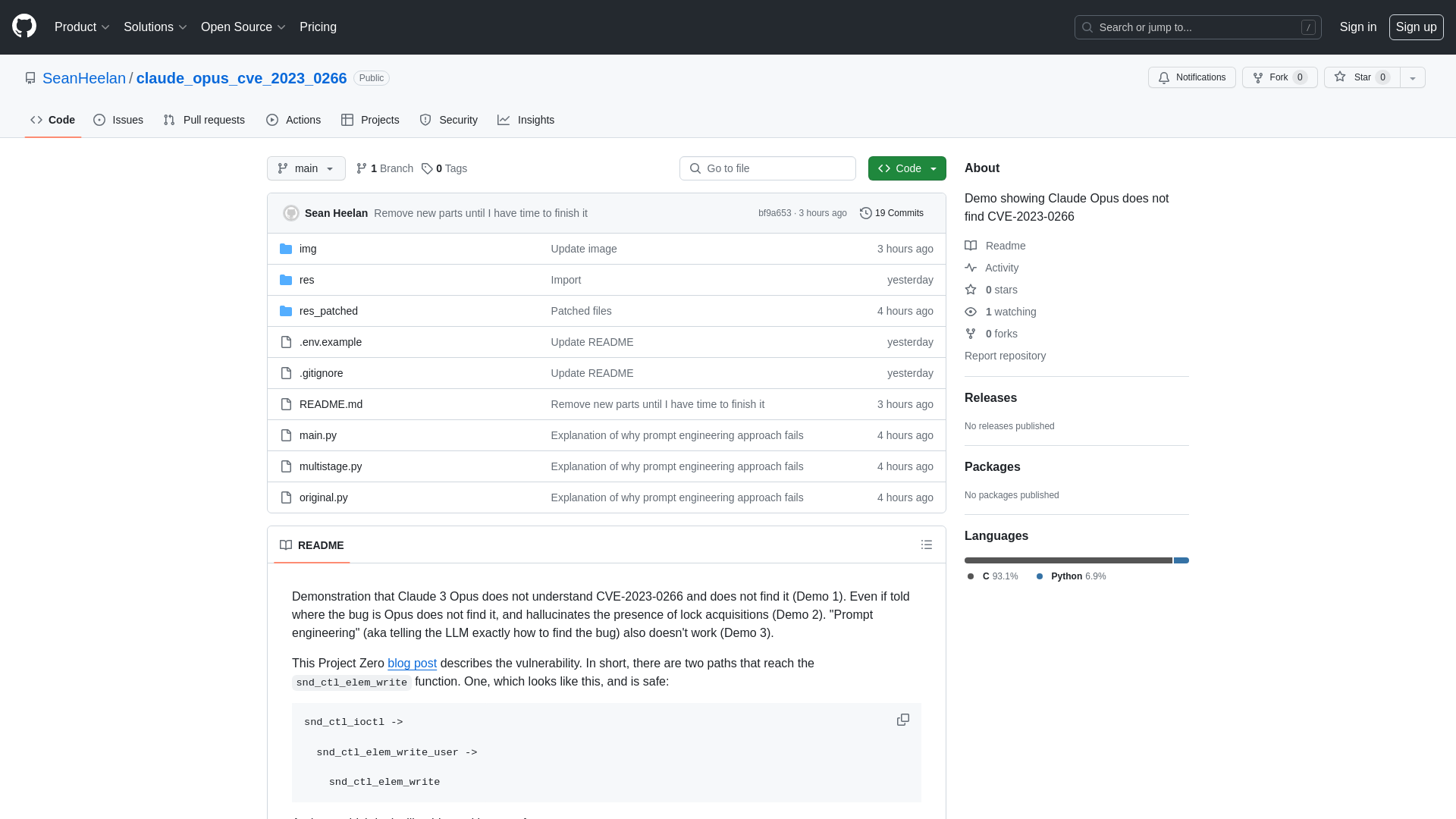Click the Go to file input
The image size is (1456, 819).
click(x=767, y=168)
